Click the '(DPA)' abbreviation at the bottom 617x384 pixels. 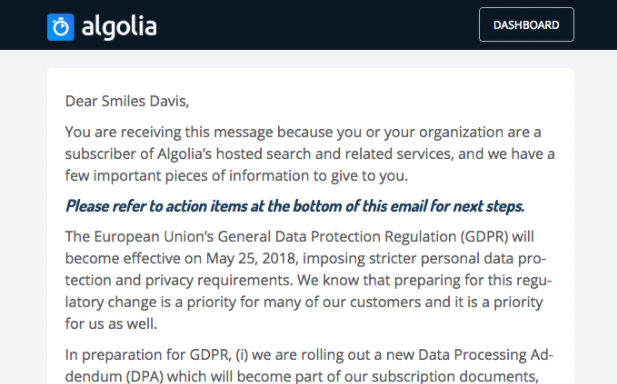coord(144,377)
